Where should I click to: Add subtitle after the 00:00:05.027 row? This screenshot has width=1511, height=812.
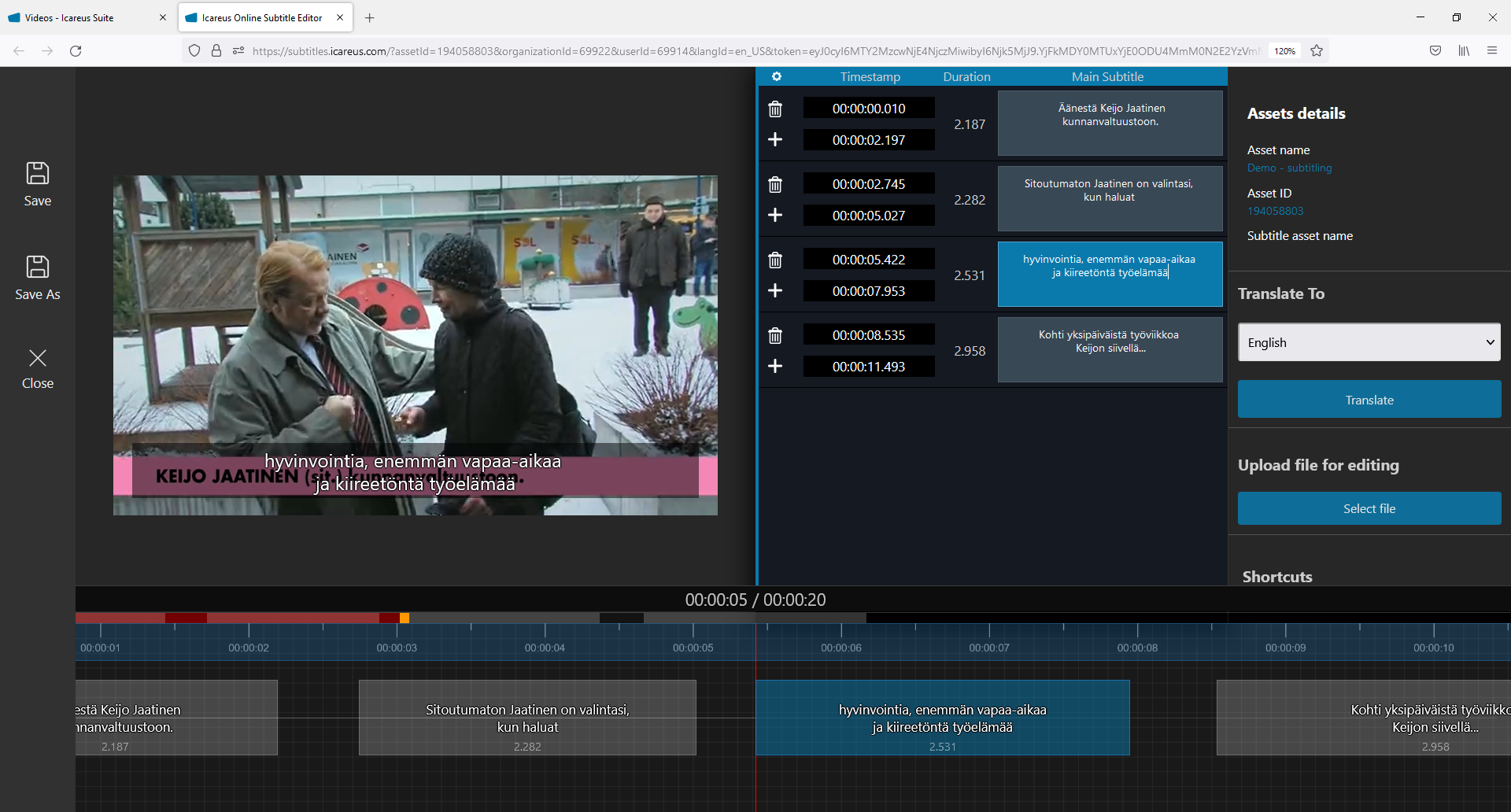point(775,215)
